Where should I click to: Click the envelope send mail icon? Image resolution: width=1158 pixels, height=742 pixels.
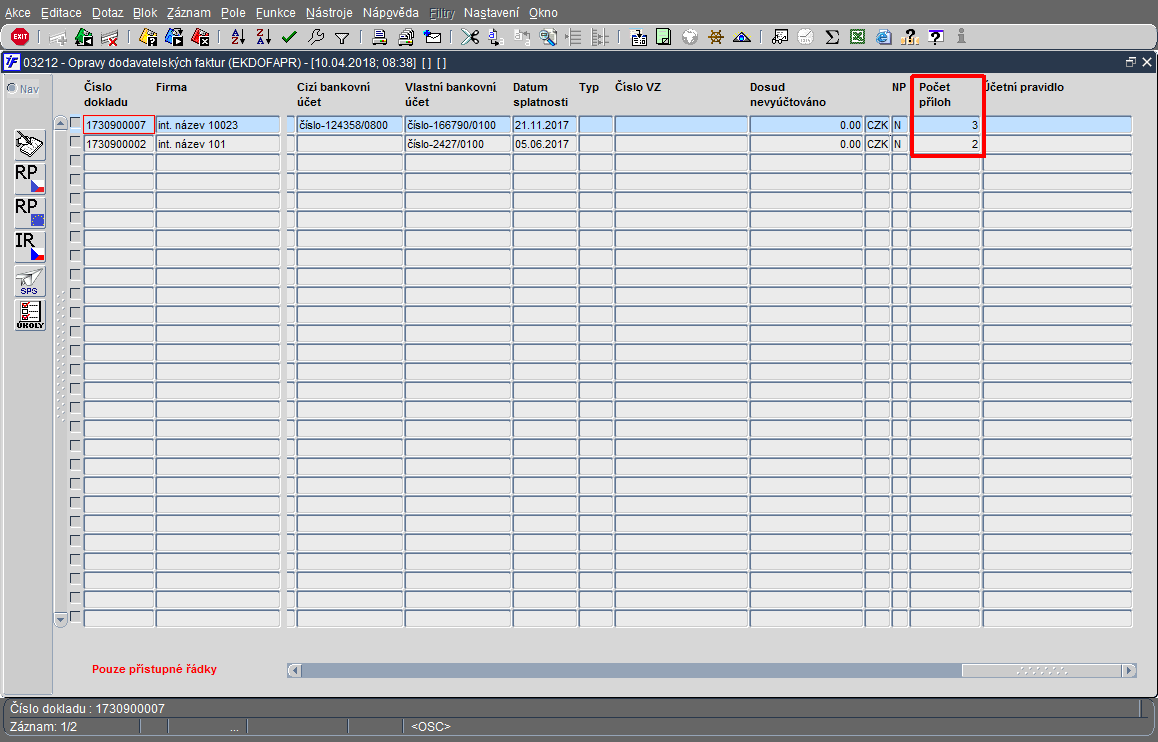point(433,36)
